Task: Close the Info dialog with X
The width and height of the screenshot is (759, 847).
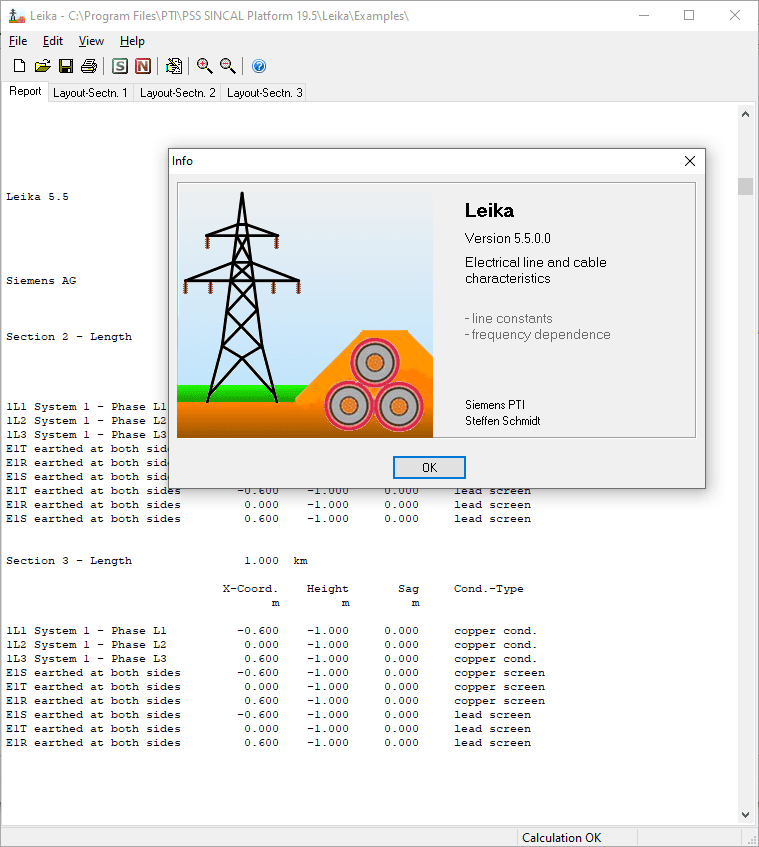Action: pyautogui.click(x=689, y=161)
